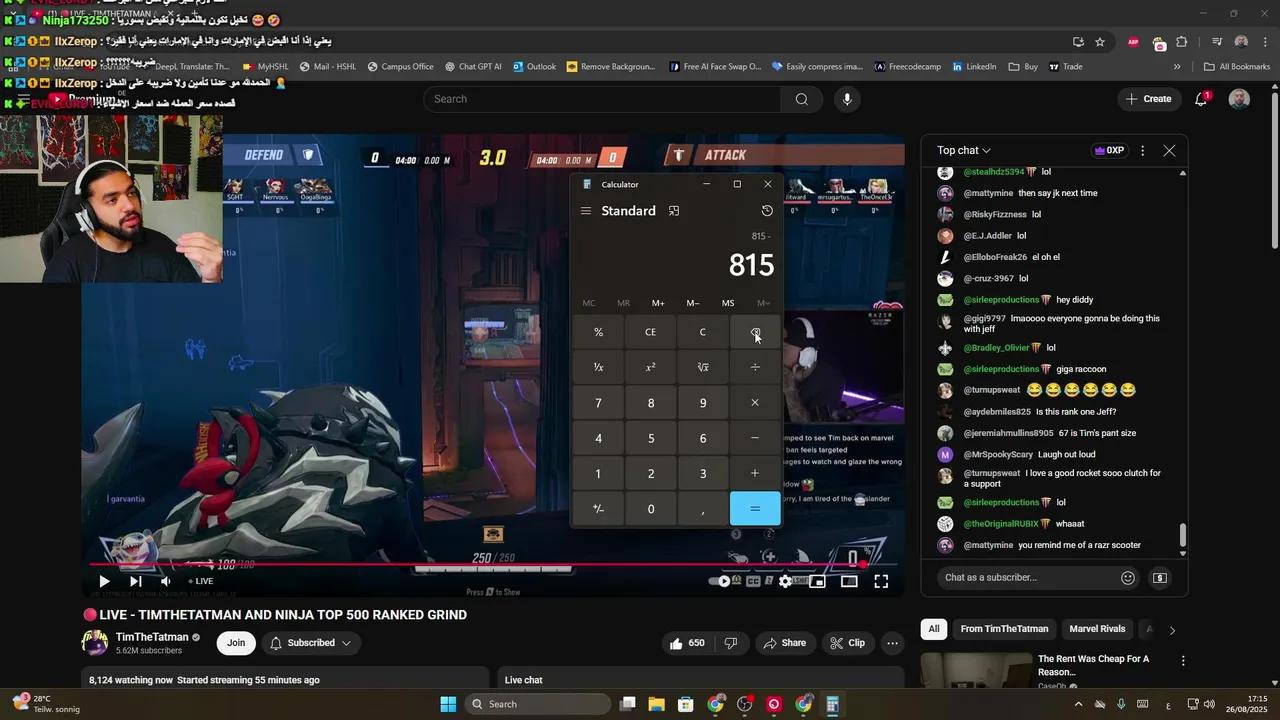Click the divide operator key
Viewport: 1280px width, 720px height.
[x=755, y=367]
